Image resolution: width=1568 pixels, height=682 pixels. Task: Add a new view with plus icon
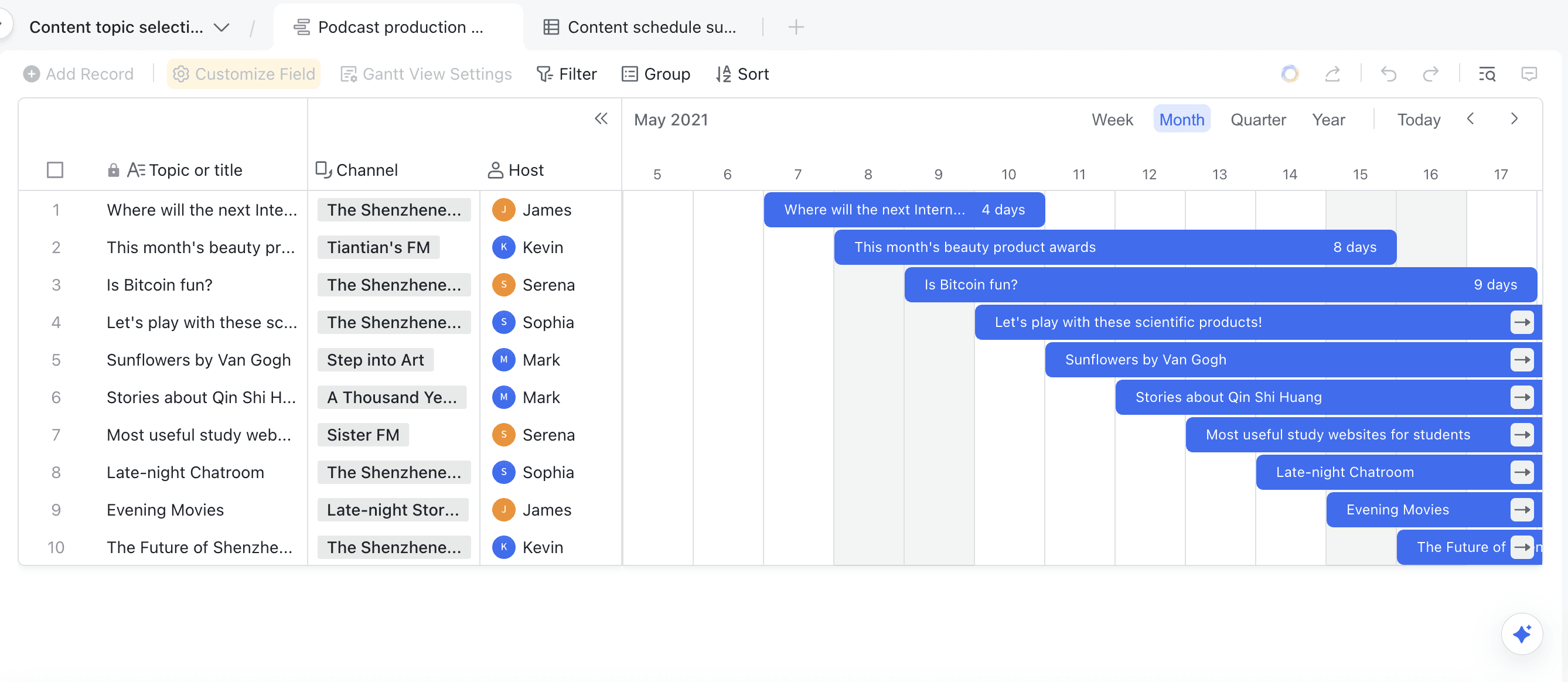click(x=796, y=27)
